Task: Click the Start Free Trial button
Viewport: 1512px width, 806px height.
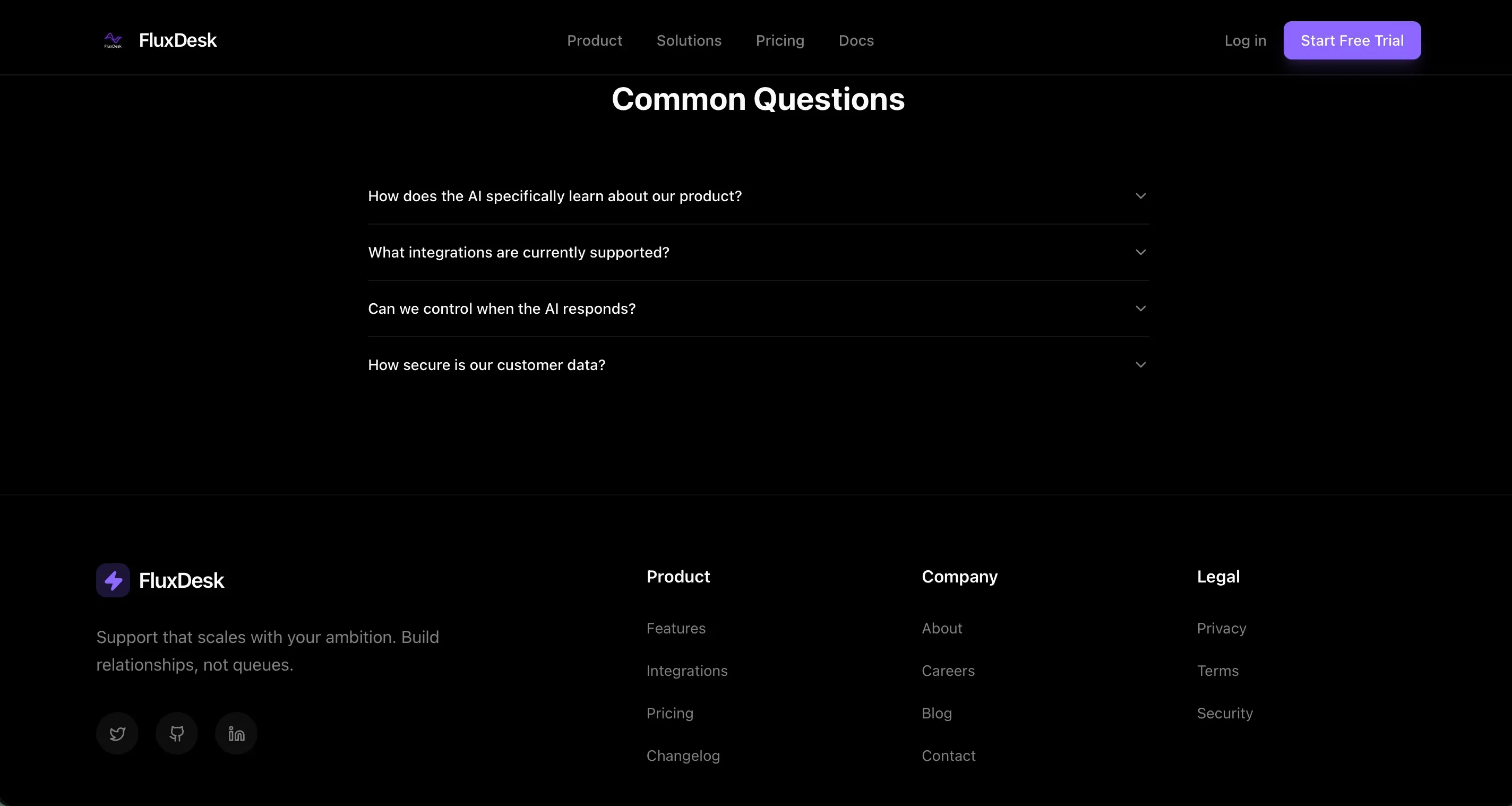Action: coord(1352,40)
